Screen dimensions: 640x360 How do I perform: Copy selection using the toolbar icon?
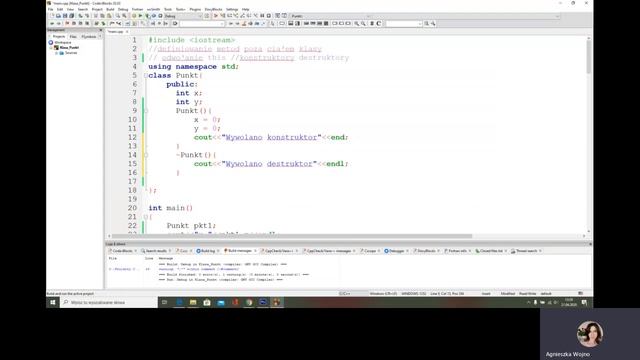pyautogui.click(x=102, y=16)
